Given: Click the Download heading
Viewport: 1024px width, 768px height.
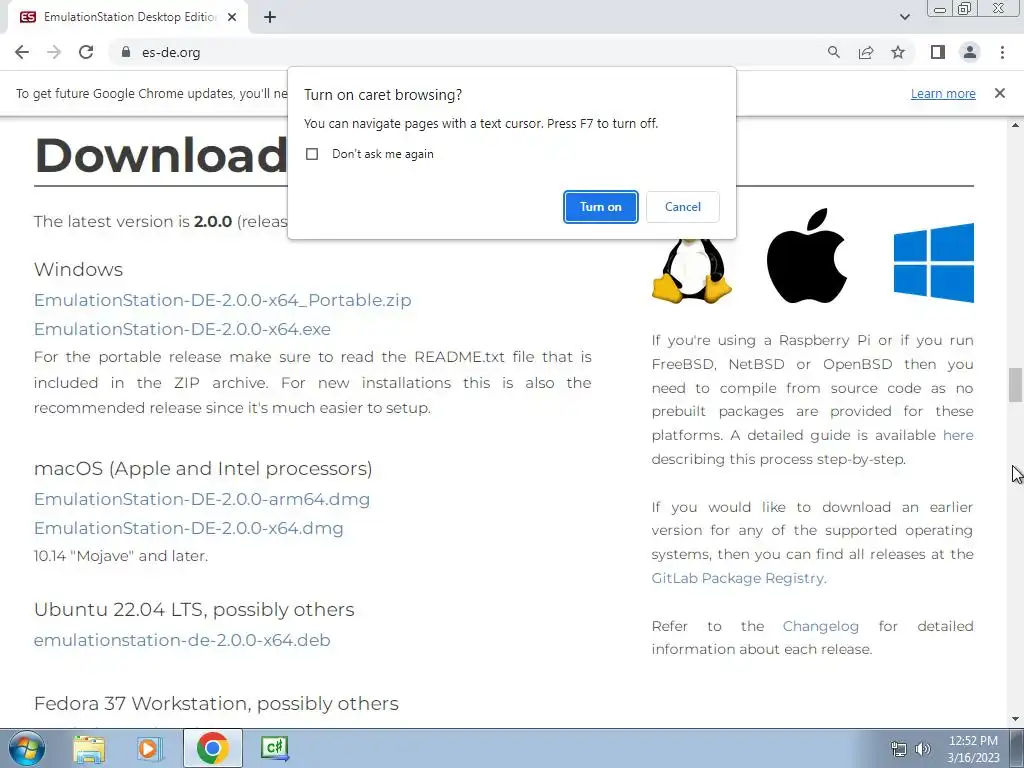Looking at the screenshot, I should [x=161, y=155].
